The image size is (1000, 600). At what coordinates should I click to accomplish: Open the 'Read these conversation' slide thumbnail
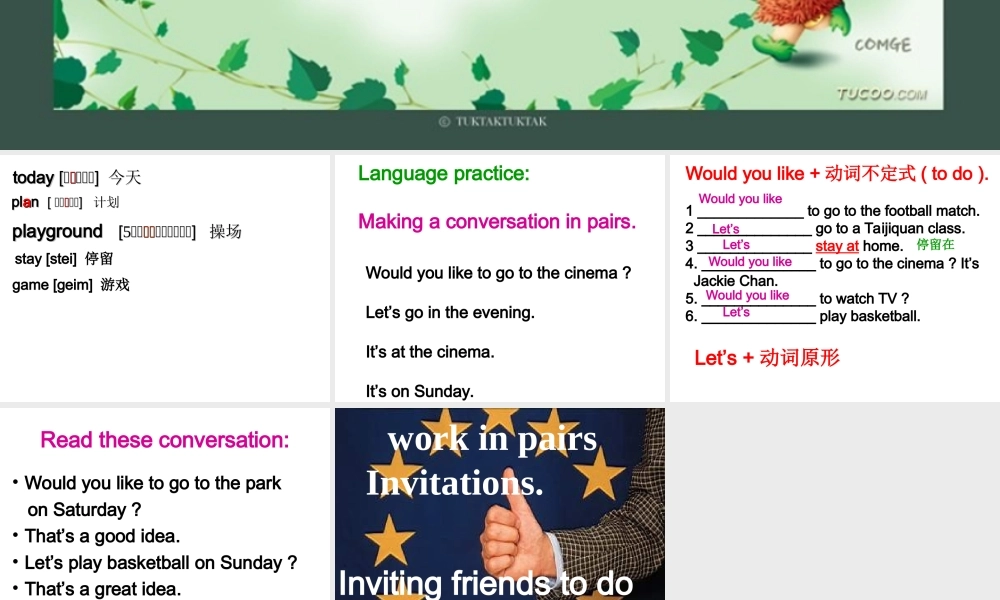(165, 504)
